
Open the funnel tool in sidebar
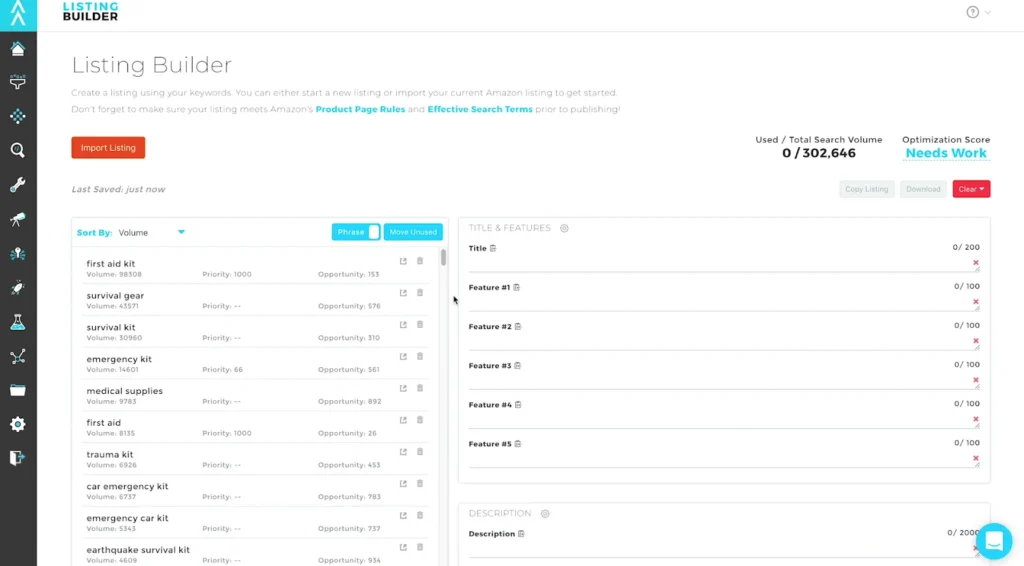tap(18, 82)
